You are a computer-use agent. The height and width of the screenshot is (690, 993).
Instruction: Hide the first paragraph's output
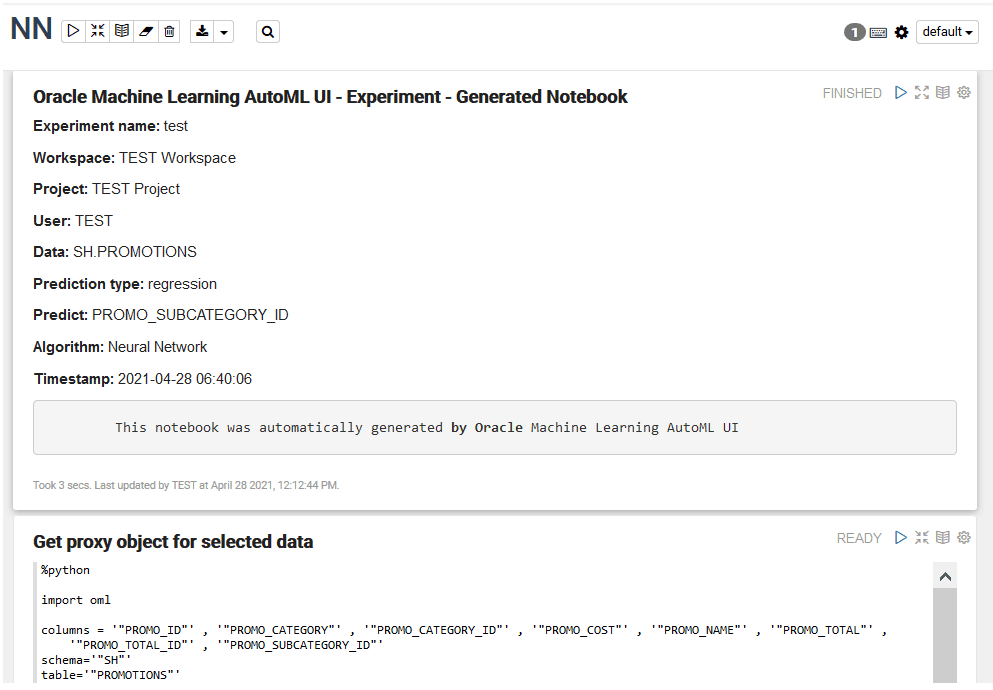(x=942, y=92)
